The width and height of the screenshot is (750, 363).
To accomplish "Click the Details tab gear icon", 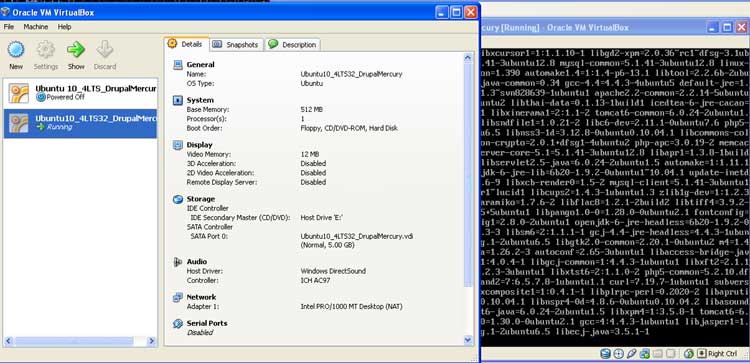I will 172,44.
